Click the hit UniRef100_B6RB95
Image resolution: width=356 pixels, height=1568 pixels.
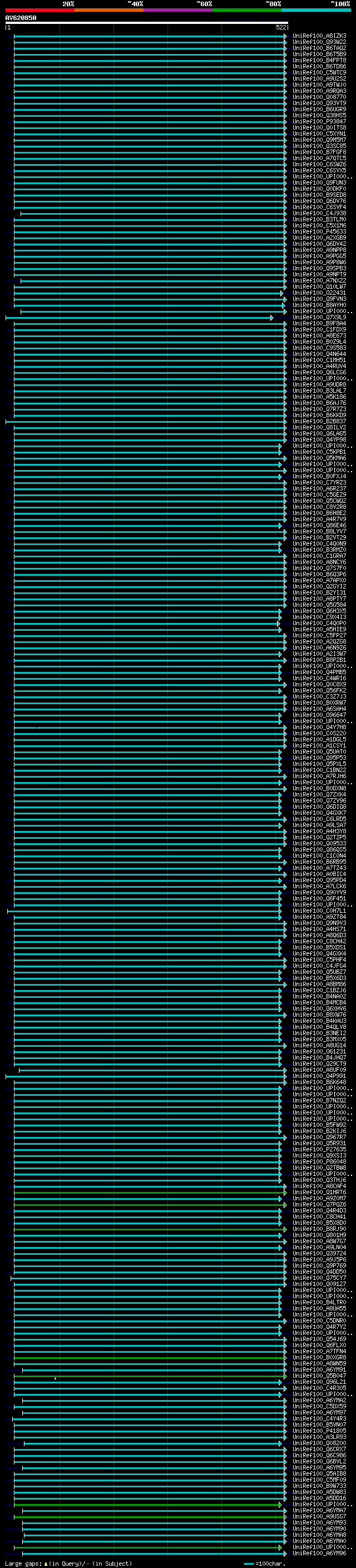319,862
